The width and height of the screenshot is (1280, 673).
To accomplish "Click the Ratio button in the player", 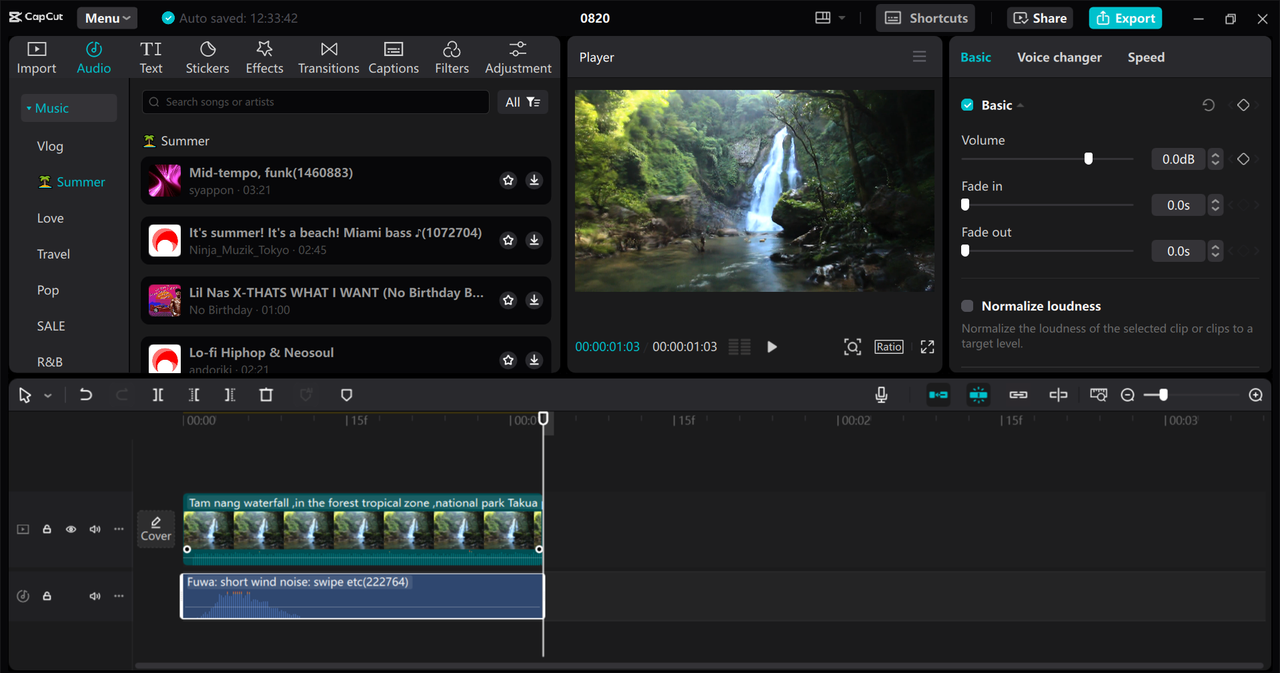I will tap(889, 347).
